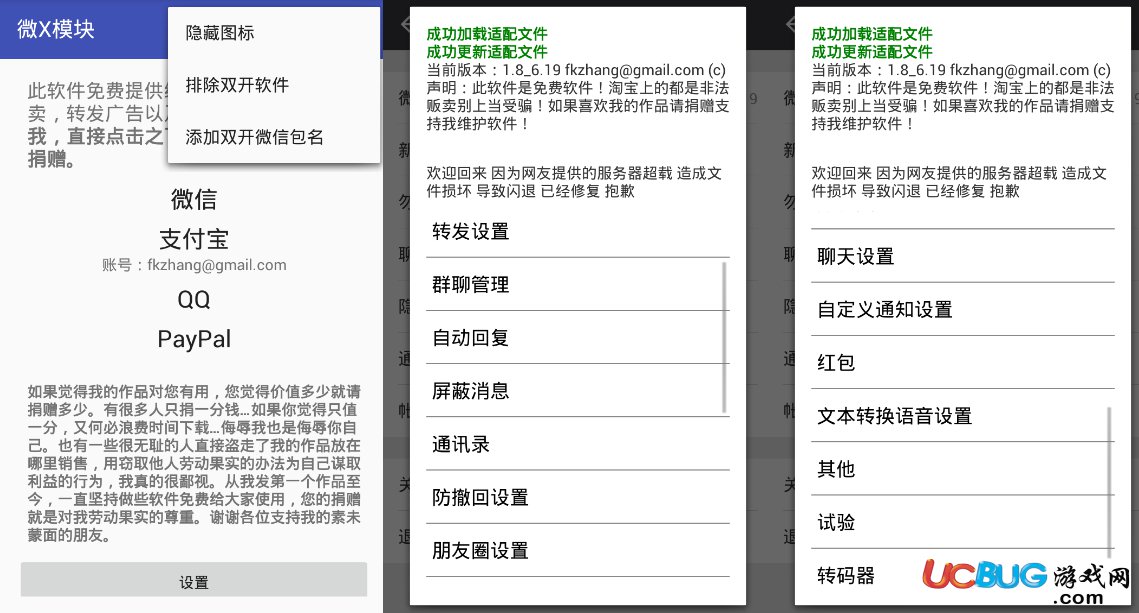The width and height of the screenshot is (1139, 613).
Task: Select 隐藏图标 in the popup menu
Action: click(x=274, y=33)
